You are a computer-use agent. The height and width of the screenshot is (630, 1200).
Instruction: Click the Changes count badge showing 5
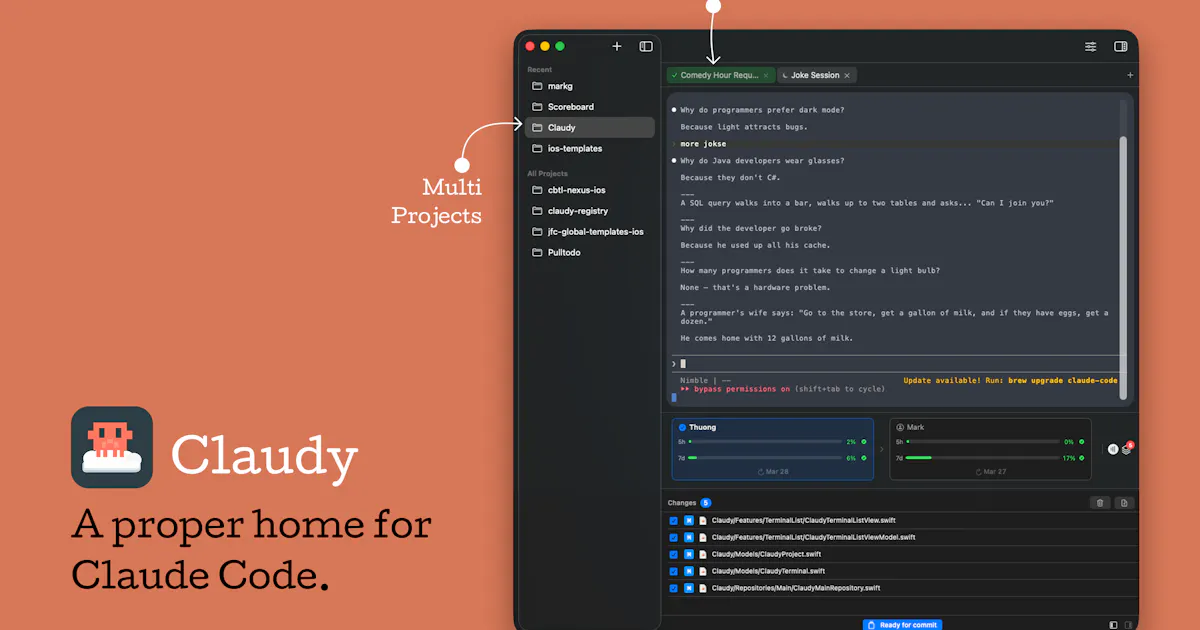(x=706, y=503)
